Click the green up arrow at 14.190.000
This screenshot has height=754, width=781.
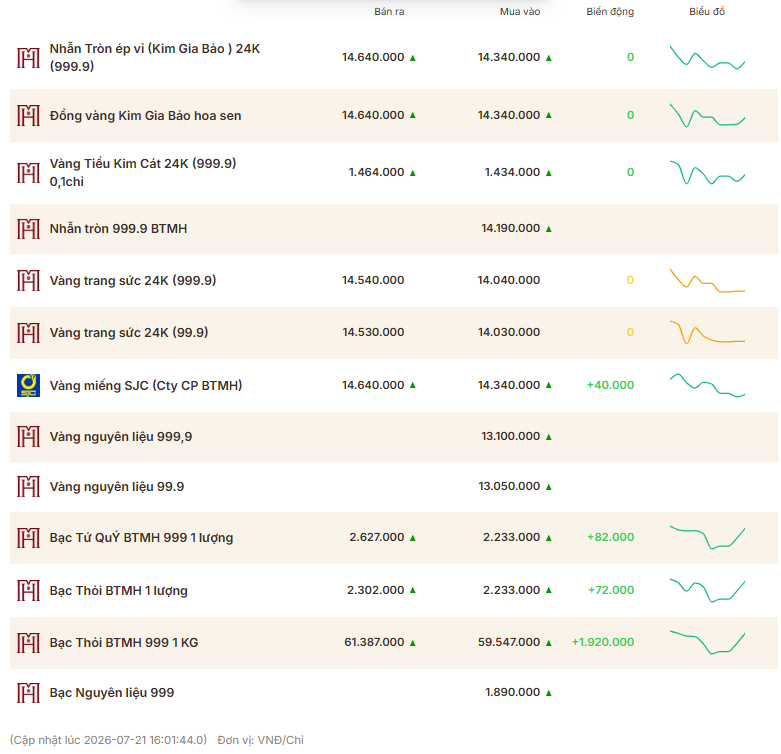(549, 229)
